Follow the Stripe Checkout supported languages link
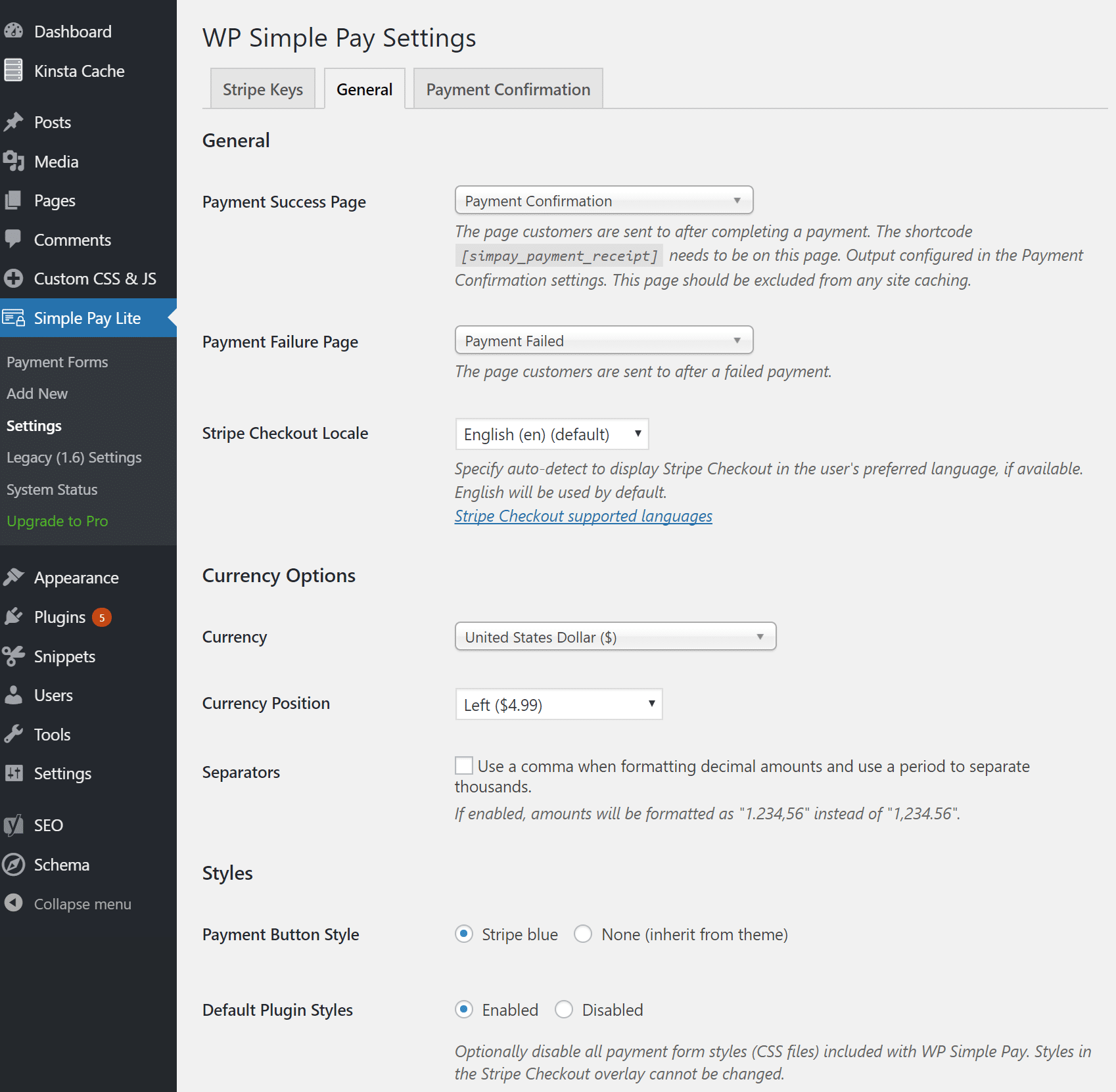This screenshot has width=1116, height=1092. pyautogui.click(x=582, y=516)
